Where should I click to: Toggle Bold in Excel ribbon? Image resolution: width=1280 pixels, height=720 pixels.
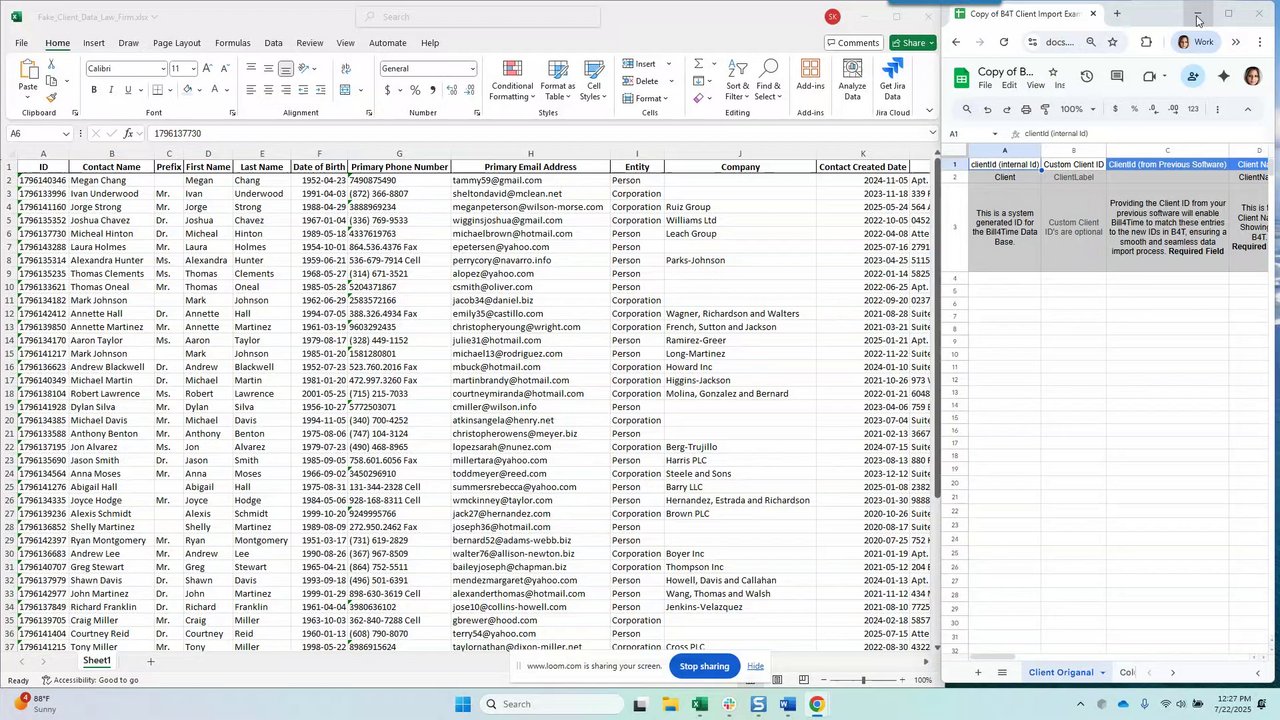click(94, 90)
